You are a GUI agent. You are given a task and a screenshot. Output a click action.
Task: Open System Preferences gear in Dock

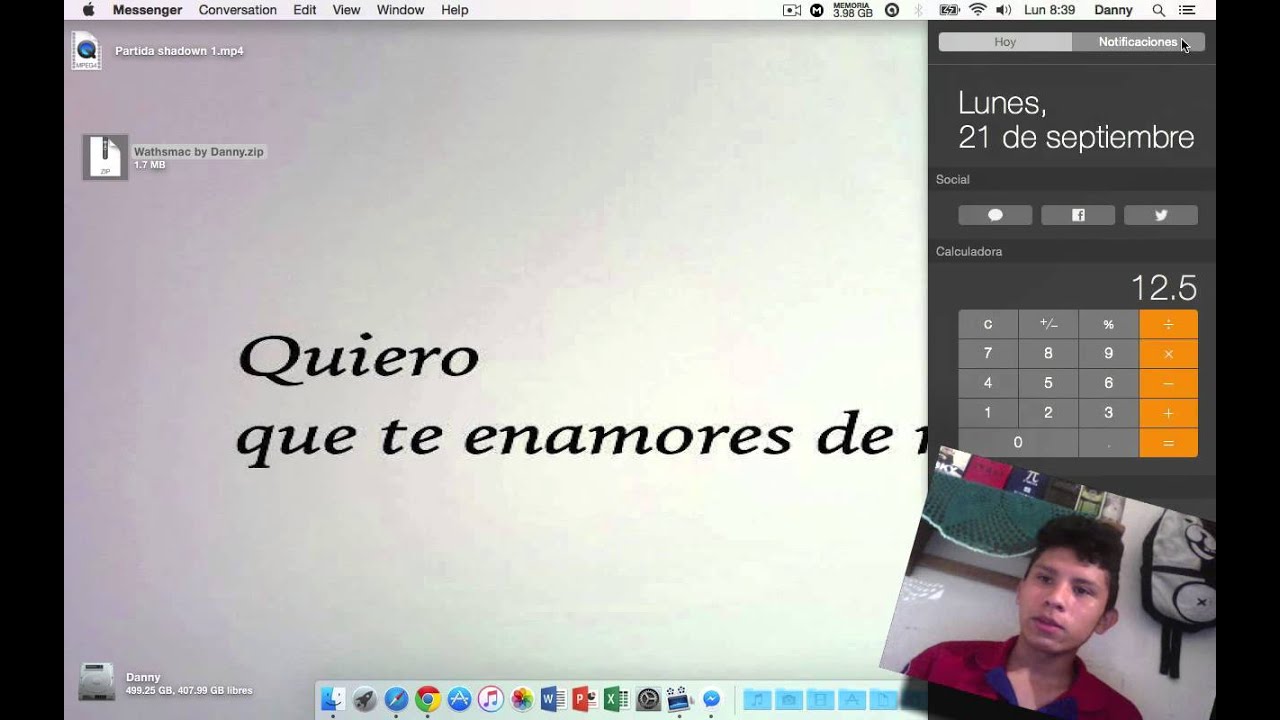pyautogui.click(x=648, y=700)
